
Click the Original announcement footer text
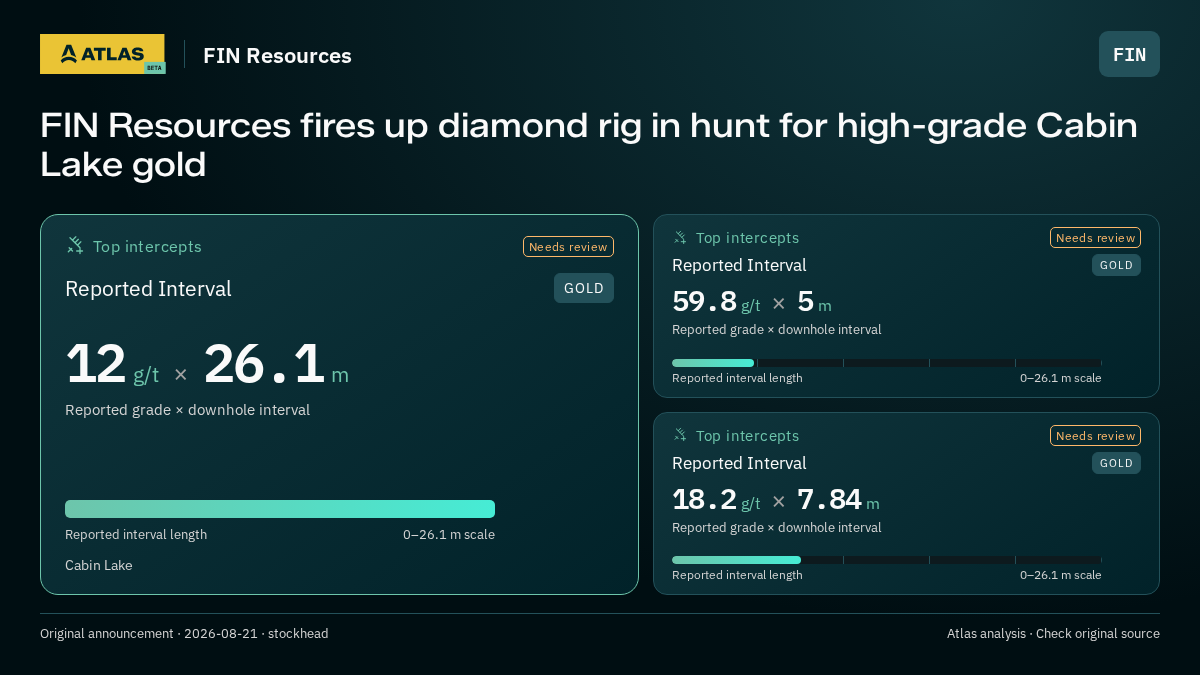[x=184, y=633]
